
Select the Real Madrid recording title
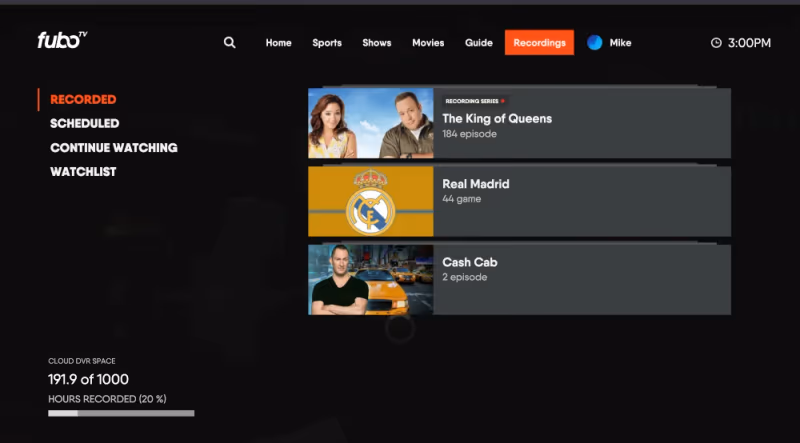pos(476,184)
